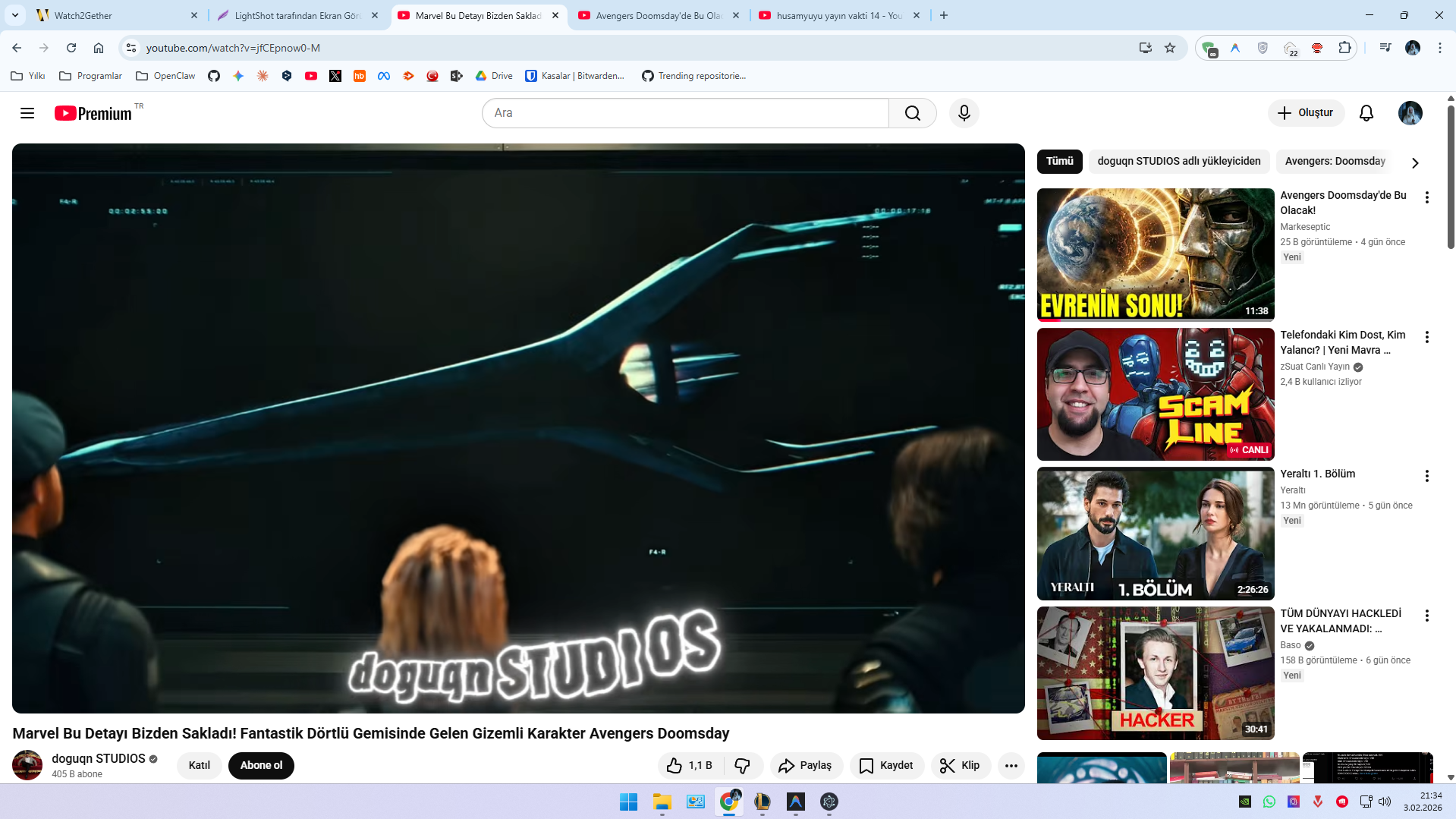The image size is (1456, 819).
Task: Expand the tab search dropdown arrow
Action: pyautogui.click(x=15, y=15)
